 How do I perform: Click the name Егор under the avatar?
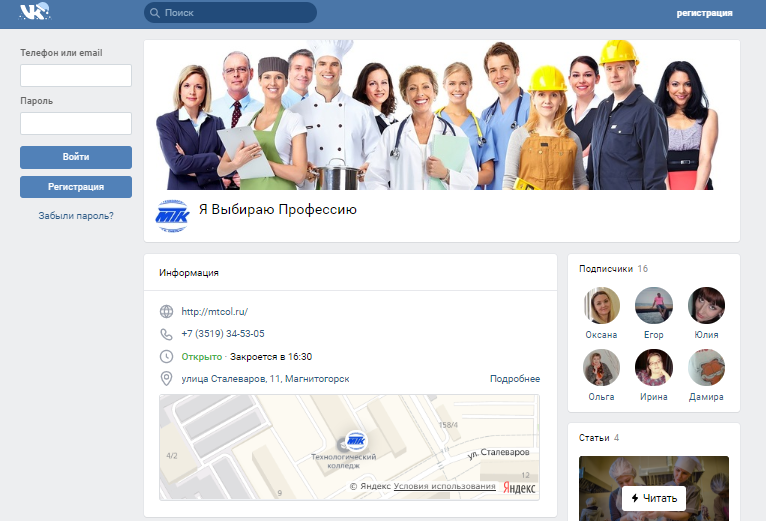coord(654,335)
